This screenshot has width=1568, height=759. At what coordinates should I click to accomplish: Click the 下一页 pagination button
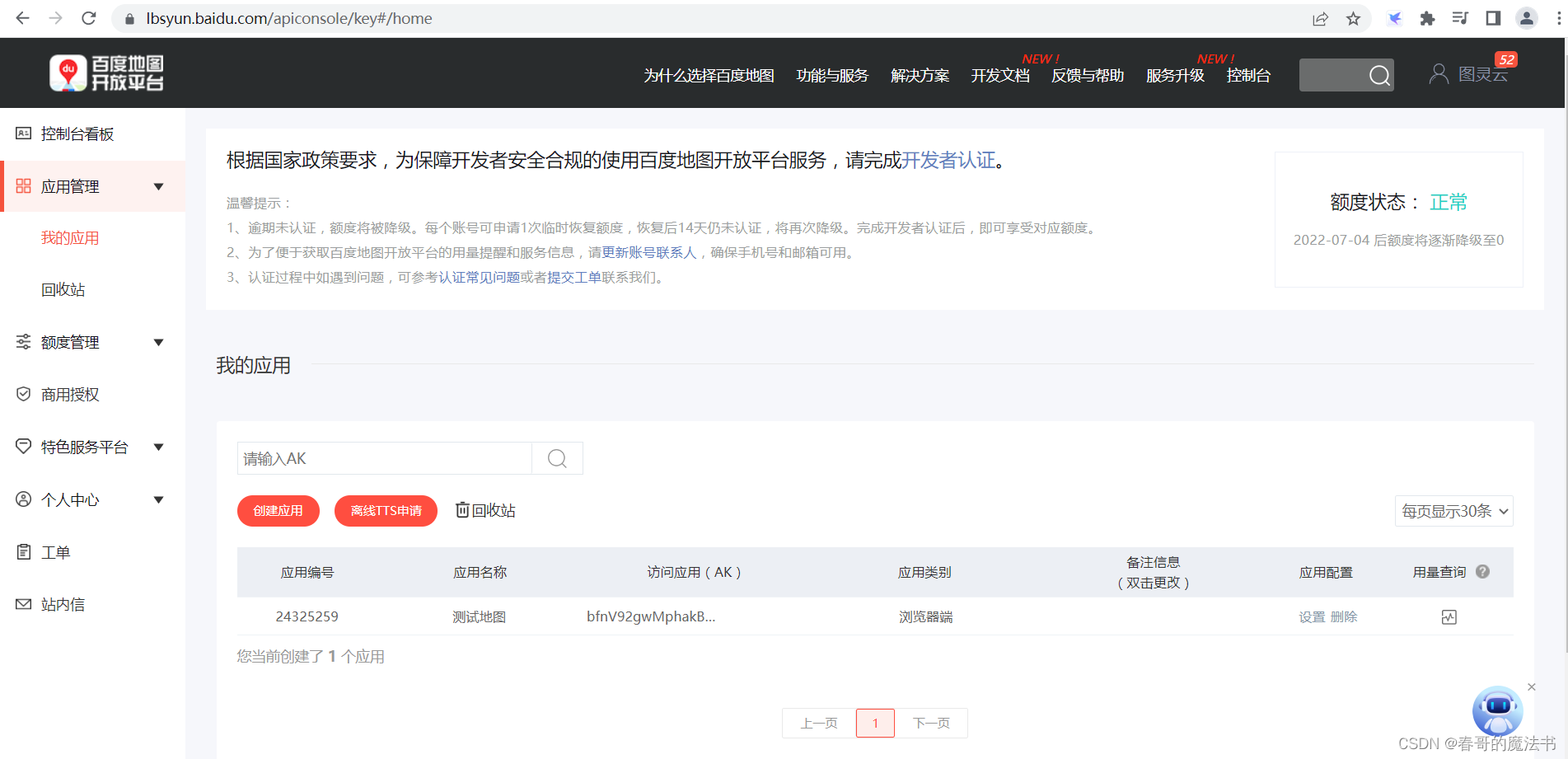tap(931, 723)
